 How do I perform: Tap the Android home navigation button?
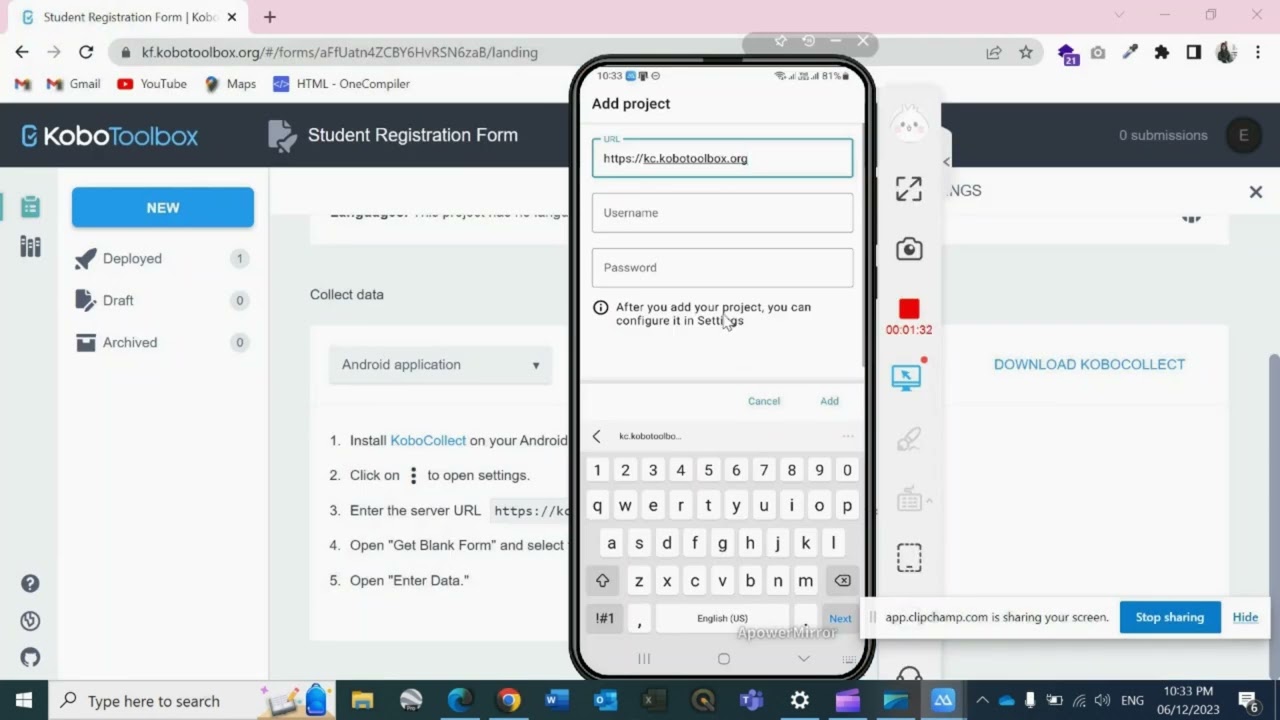point(724,658)
